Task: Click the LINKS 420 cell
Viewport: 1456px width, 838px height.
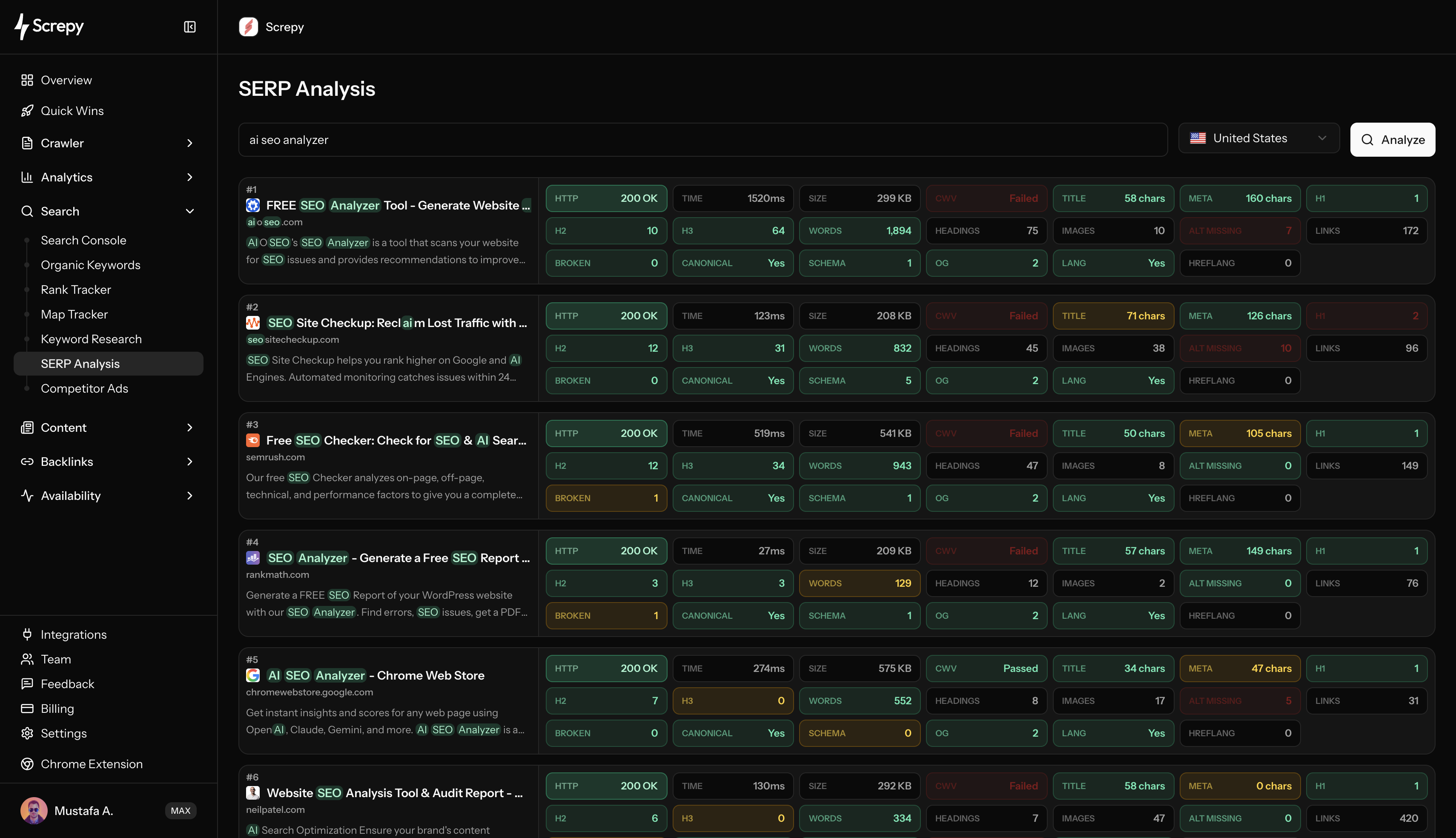Action: pos(1366,818)
